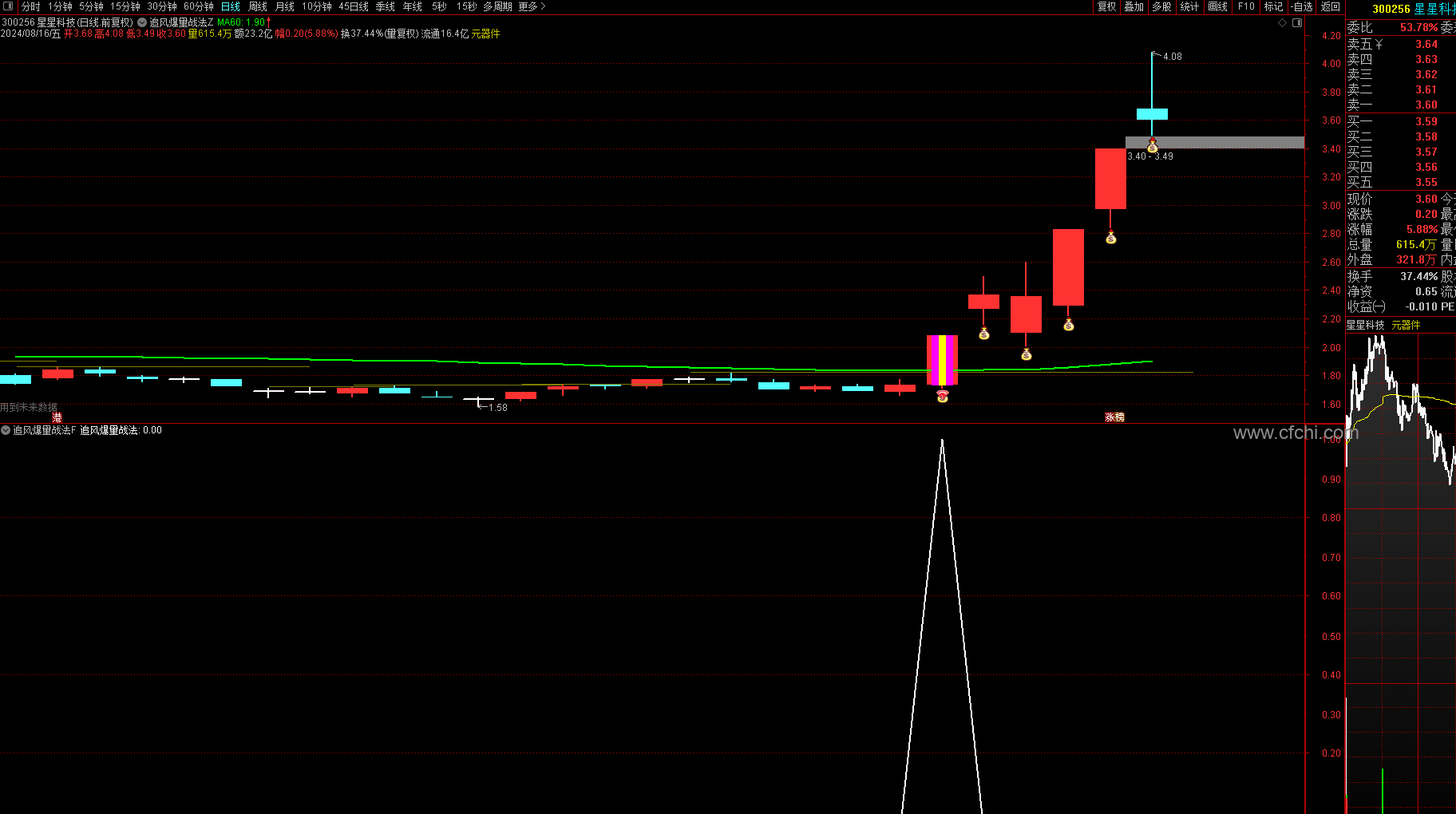Open the 多周期 multi-period view
The height and width of the screenshot is (814, 1456).
click(497, 6)
